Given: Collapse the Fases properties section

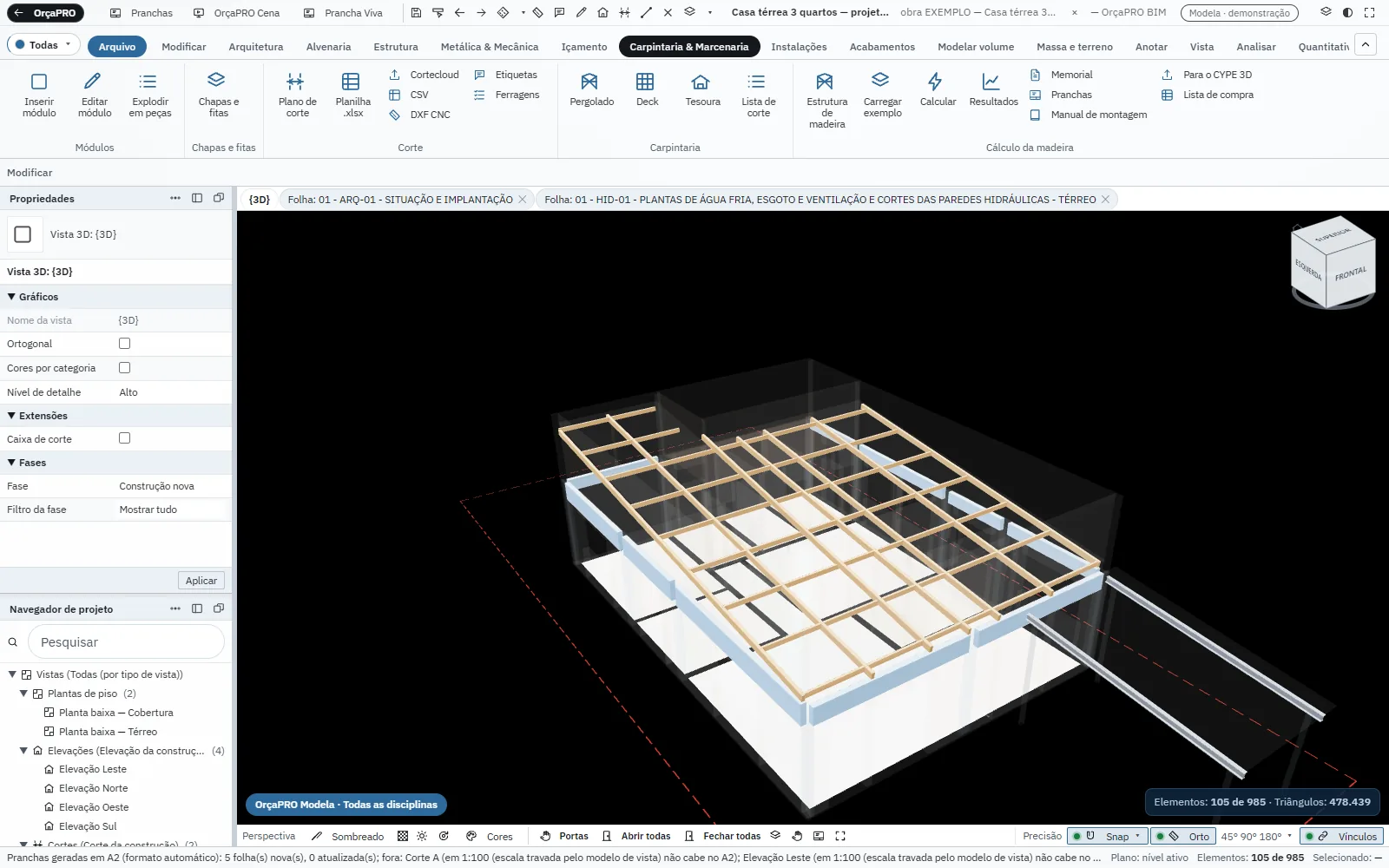Looking at the screenshot, I should click(x=11, y=463).
